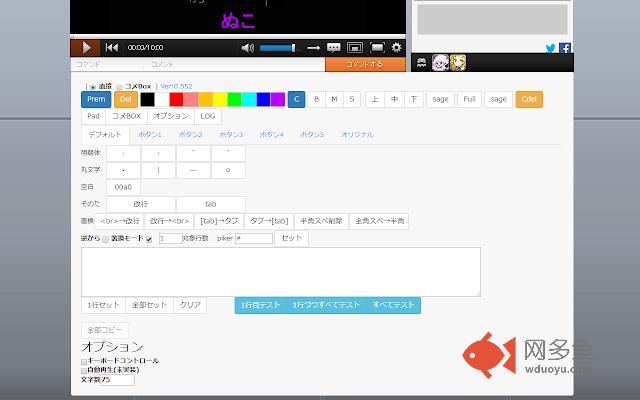Insert the 00a0 blank character
640x400 pixels.
tap(123, 187)
